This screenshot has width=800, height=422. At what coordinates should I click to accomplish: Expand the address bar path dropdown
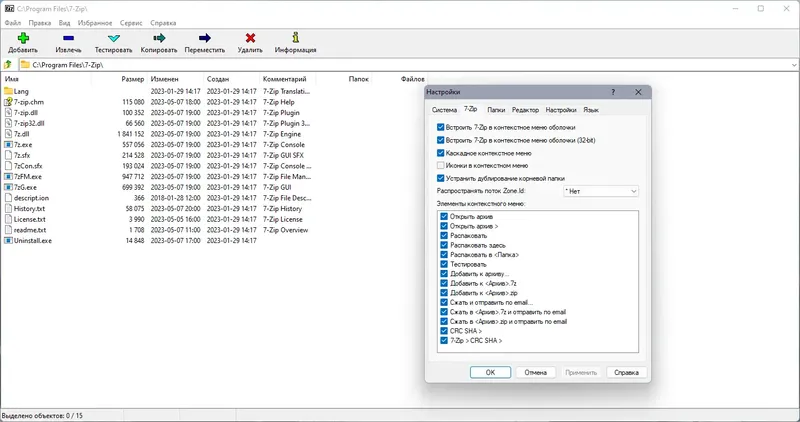794,65
